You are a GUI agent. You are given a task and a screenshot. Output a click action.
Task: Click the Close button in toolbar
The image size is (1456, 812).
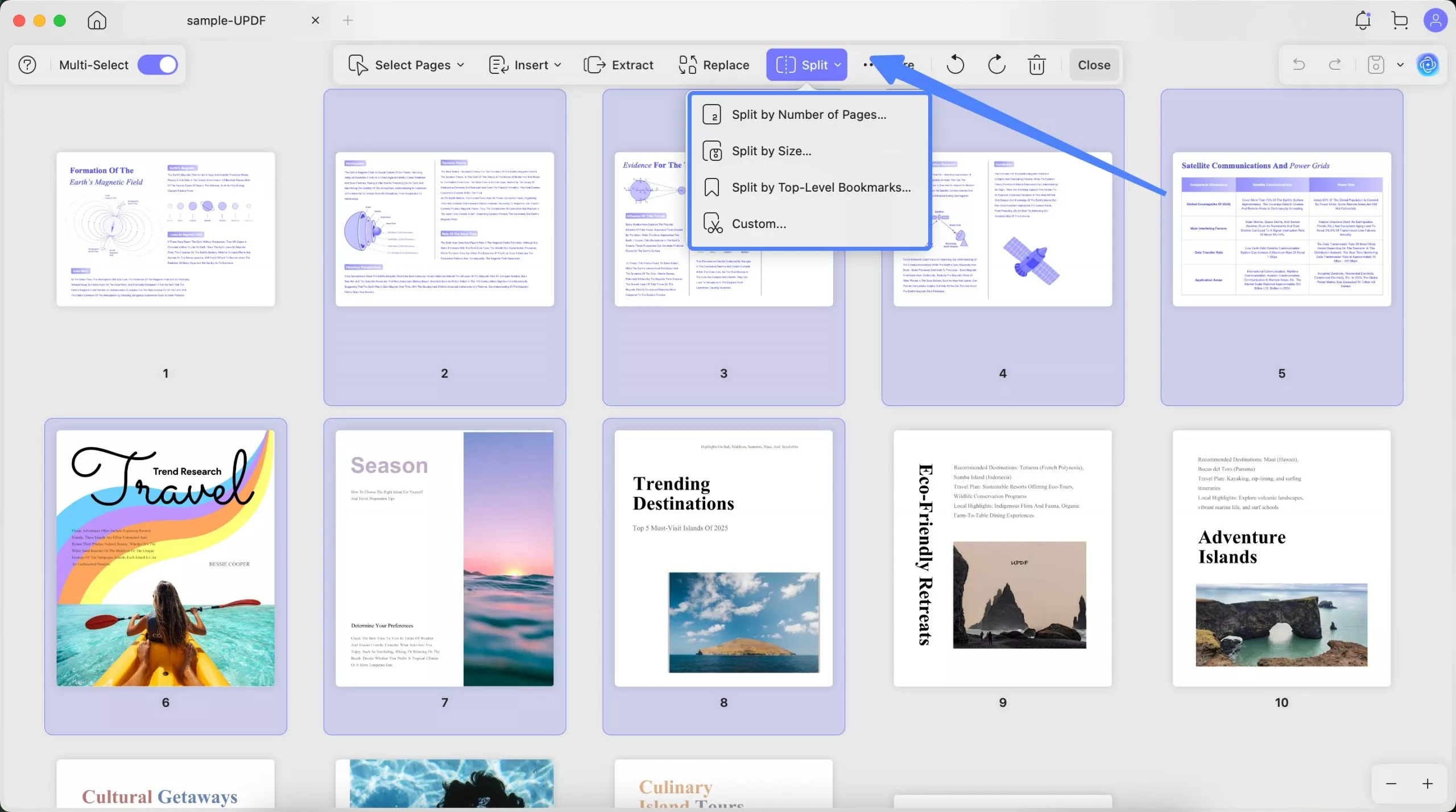coord(1094,65)
